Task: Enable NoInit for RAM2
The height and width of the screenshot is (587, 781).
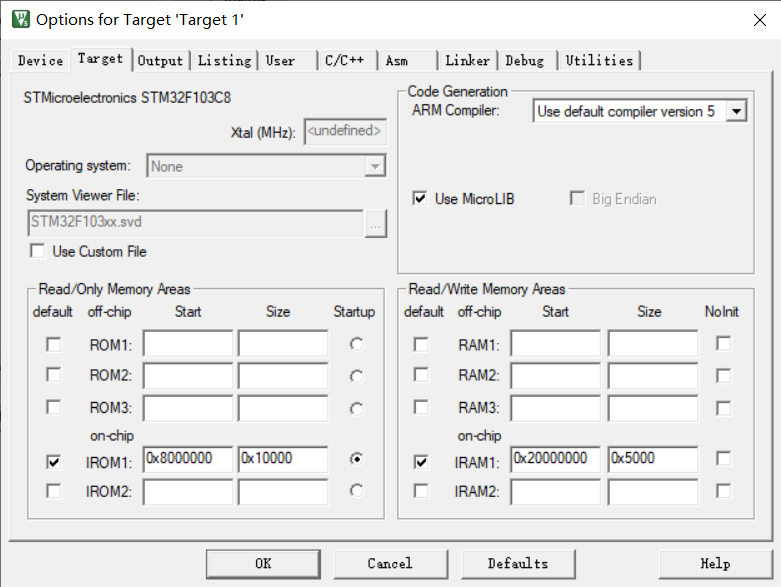Action: [723, 375]
